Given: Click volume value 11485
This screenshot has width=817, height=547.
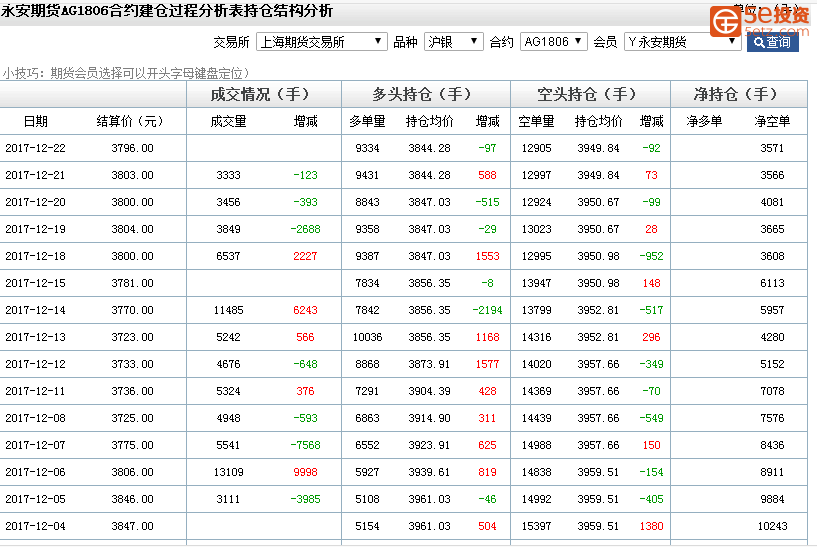Looking at the screenshot, I should (228, 310).
